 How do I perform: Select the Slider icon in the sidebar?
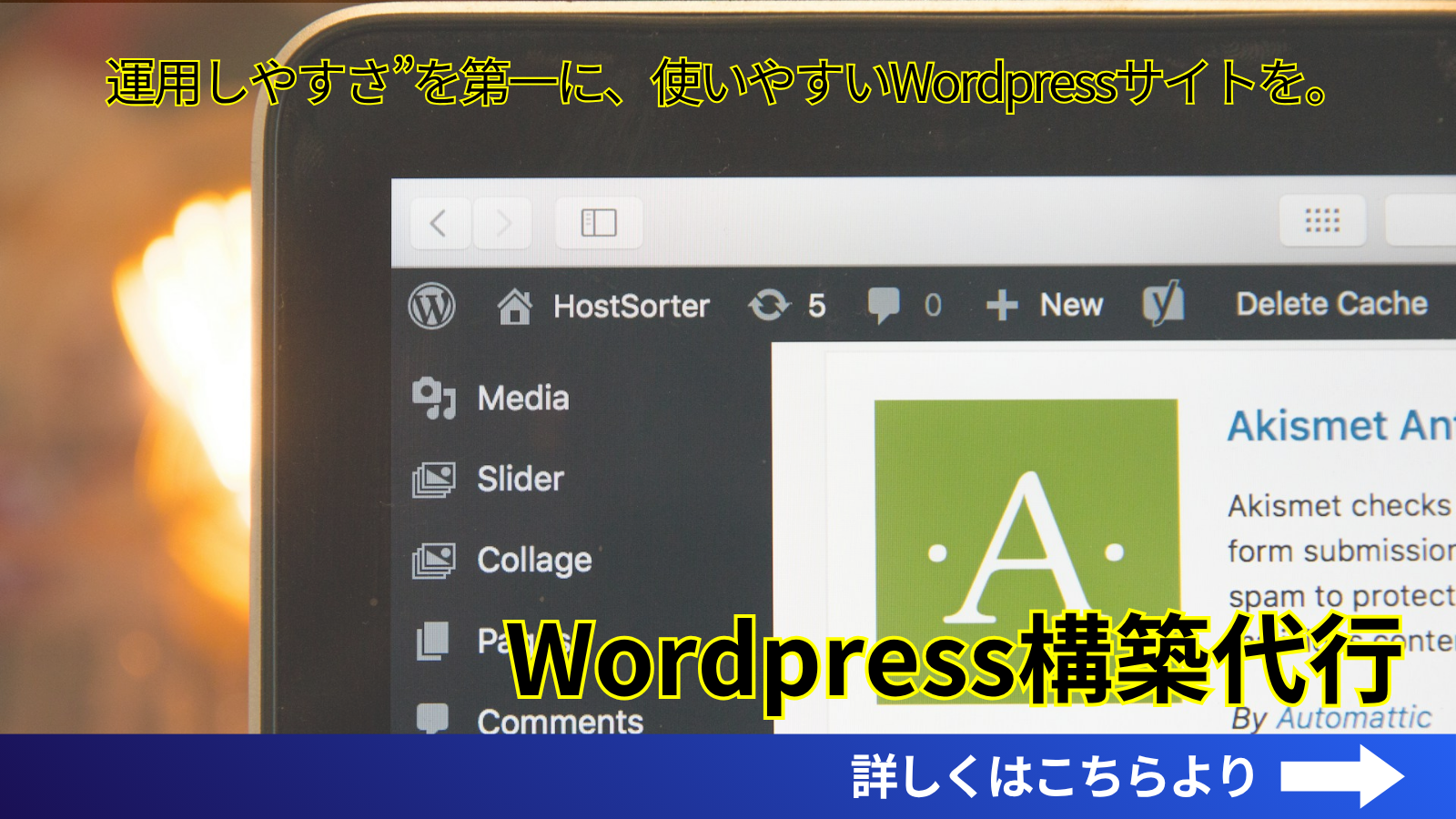pyautogui.click(x=435, y=478)
